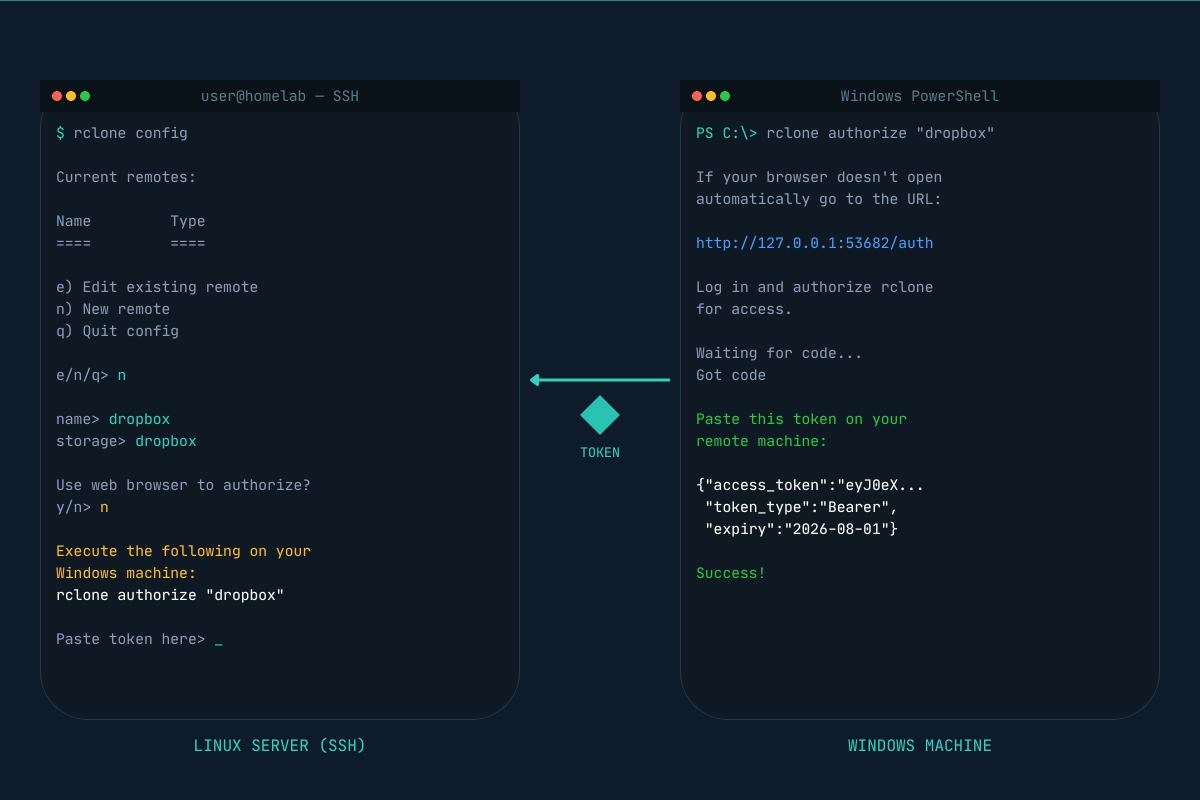1200x800 pixels.
Task: Open the http://127.0.0.1:53682/auth link
Action: (814, 243)
